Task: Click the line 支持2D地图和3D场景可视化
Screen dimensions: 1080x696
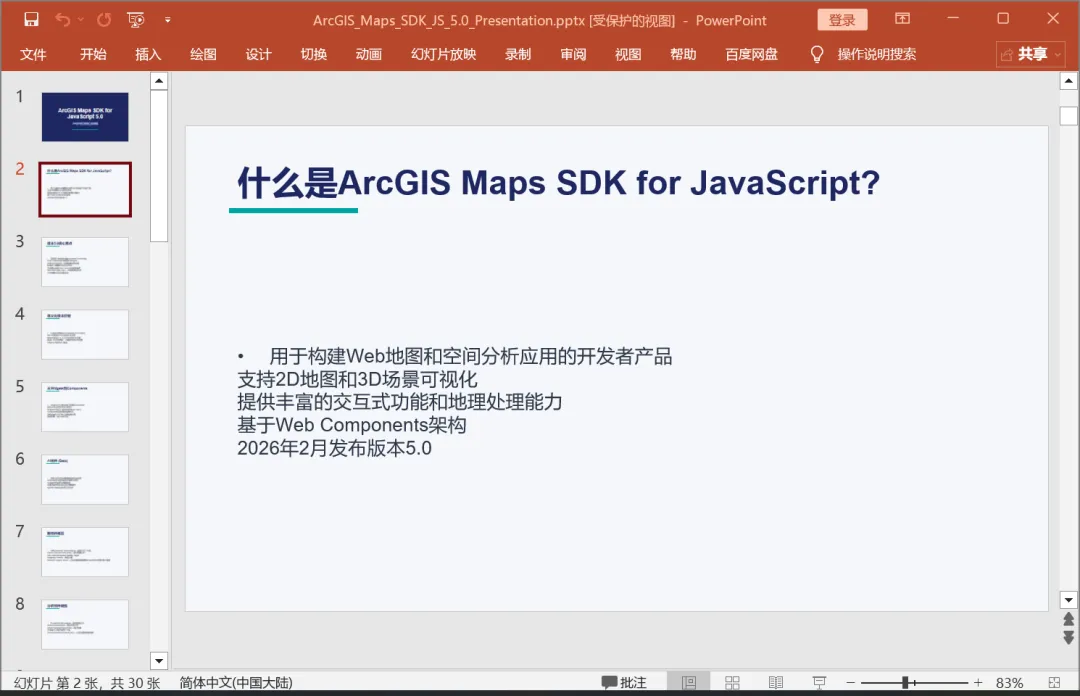Action: [357, 379]
